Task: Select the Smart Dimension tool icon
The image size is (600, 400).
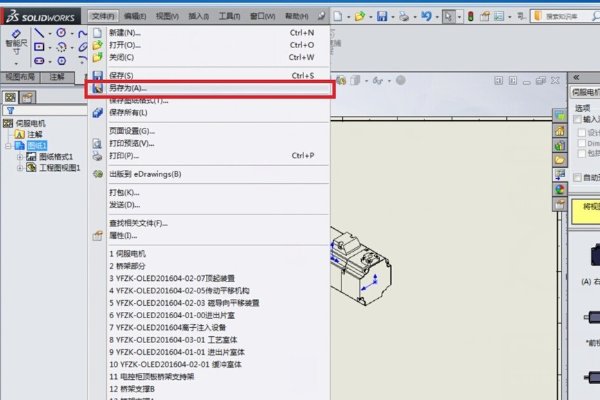Action: [16, 34]
